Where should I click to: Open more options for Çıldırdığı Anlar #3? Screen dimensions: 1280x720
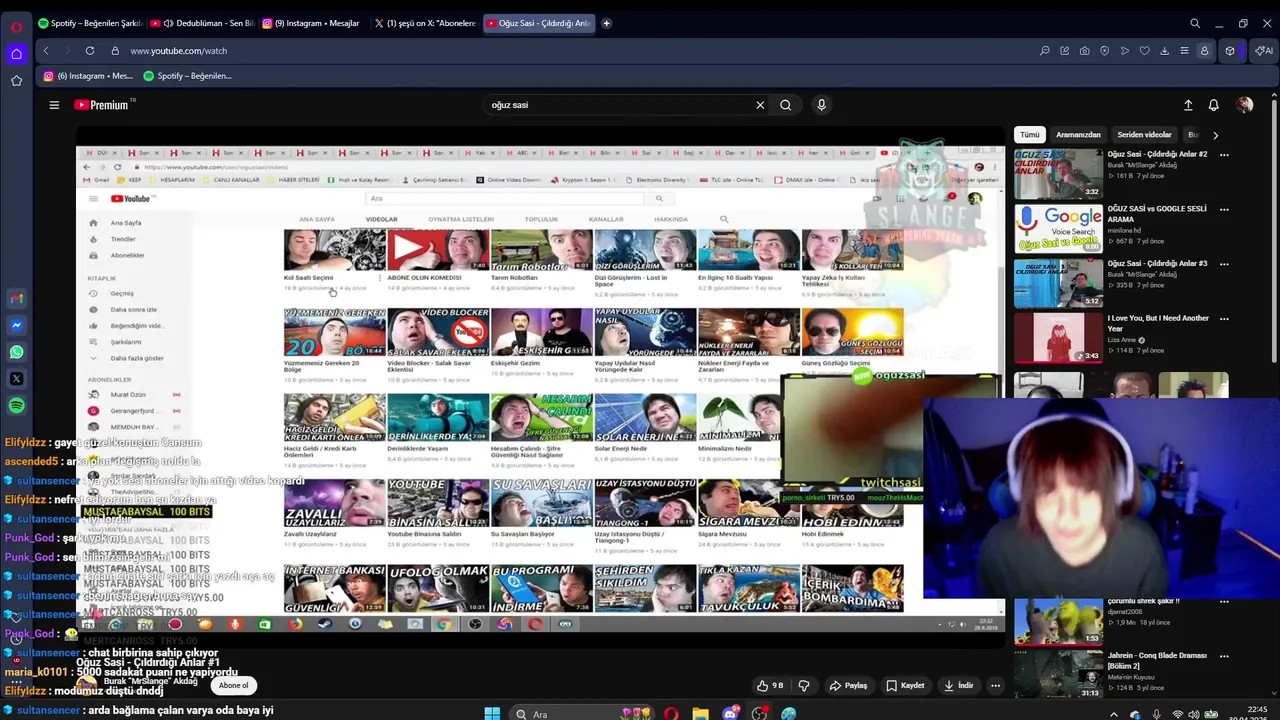[x=1224, y=264]
